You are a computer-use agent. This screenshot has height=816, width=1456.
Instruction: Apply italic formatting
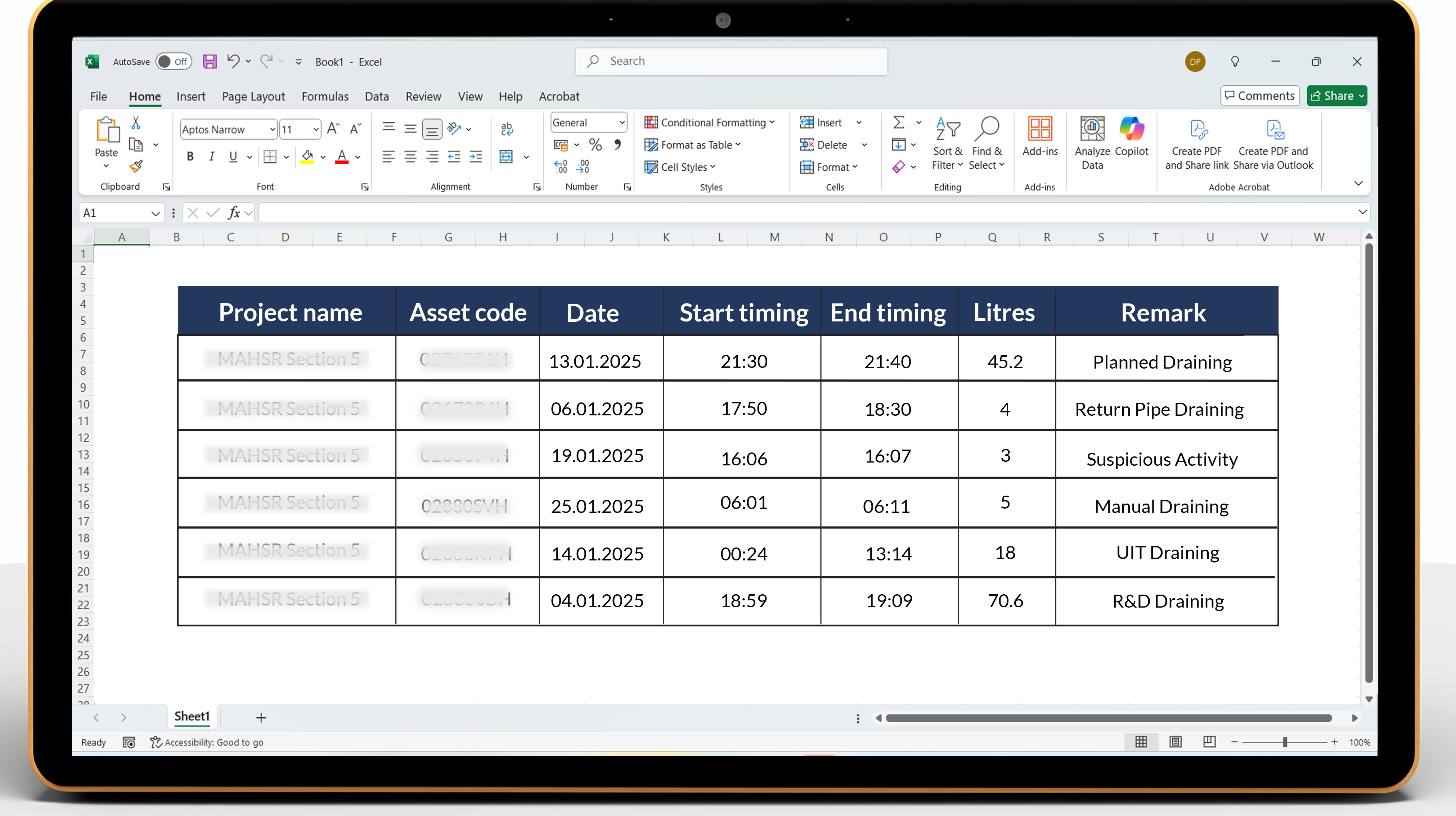tap(211, 157)
